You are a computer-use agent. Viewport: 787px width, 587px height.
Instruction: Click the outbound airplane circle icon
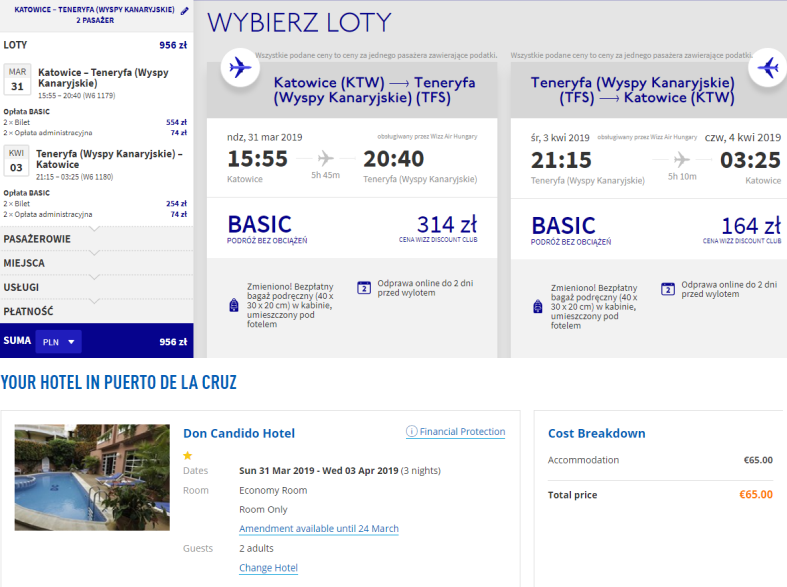(240, 67)
